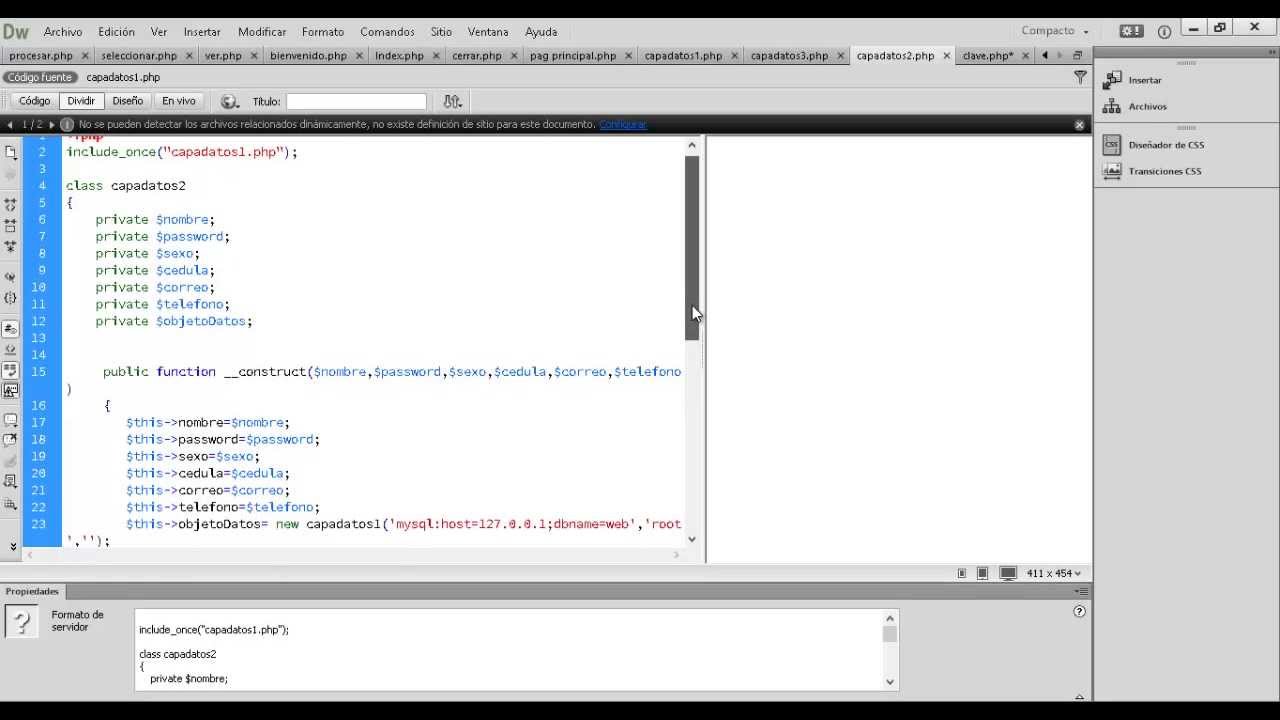This screenshot has height=720, width=1280.
Task: Go to previous info bar message arrow
Action: [10, 125]
